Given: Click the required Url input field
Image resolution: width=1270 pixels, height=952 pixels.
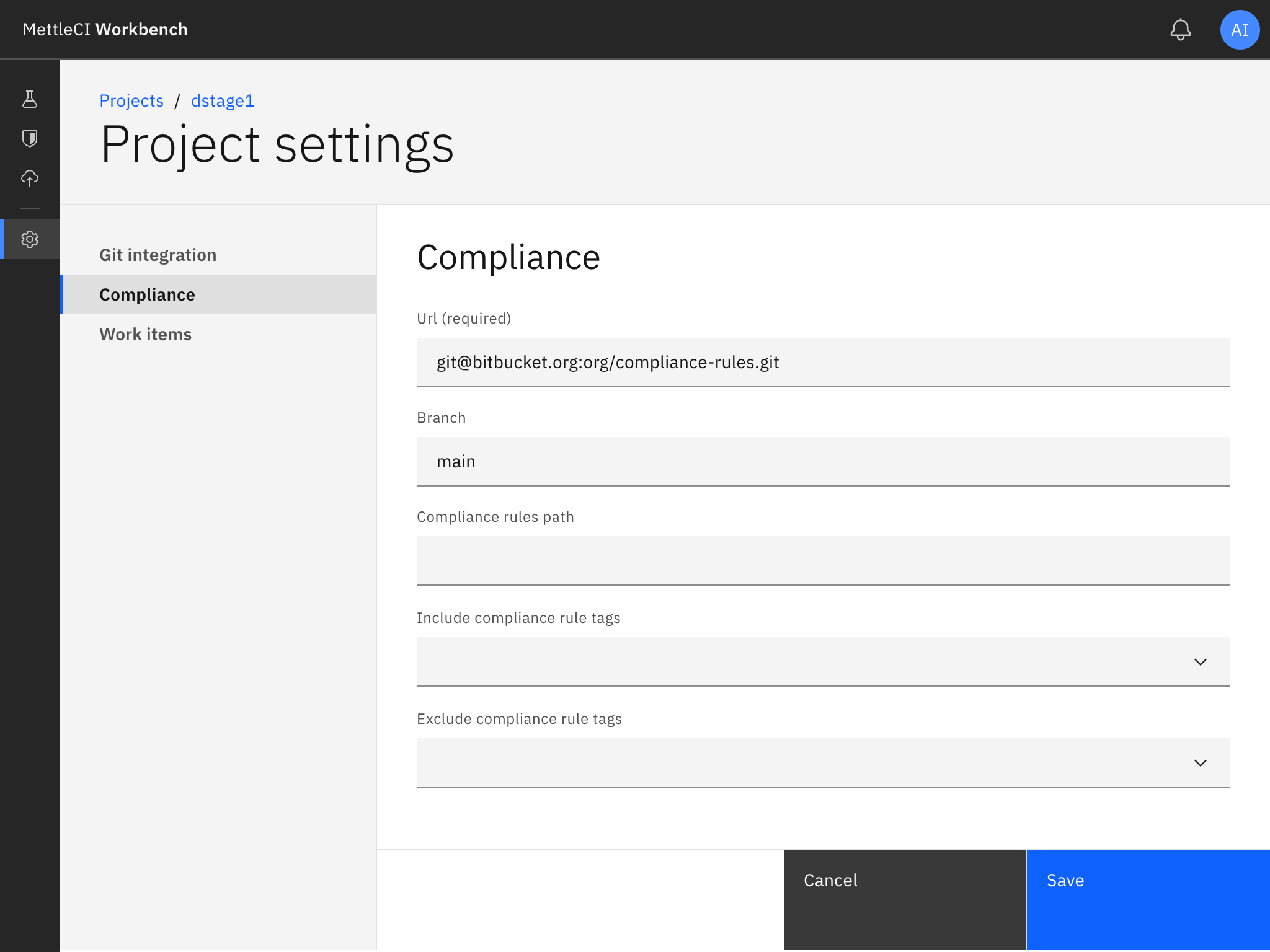Looking at the screenshot, I should click(822, 363).
